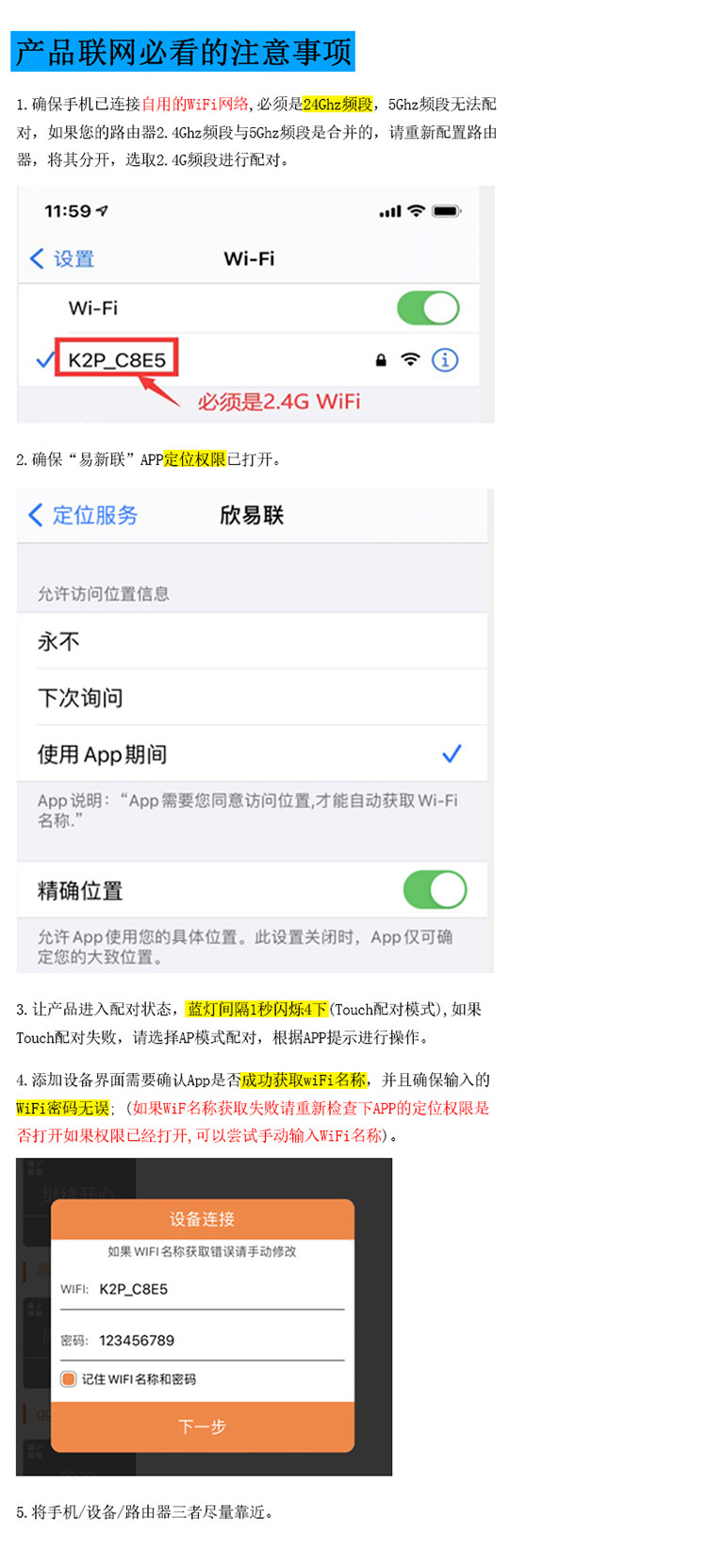The image size is (707, 1568).
Task: Choose the 永不 location option
Action: point(252,642)
